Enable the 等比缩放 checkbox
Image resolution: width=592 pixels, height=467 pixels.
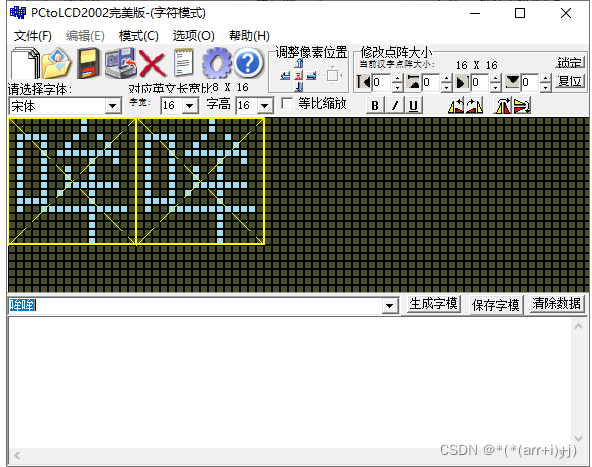coord(287,103)
